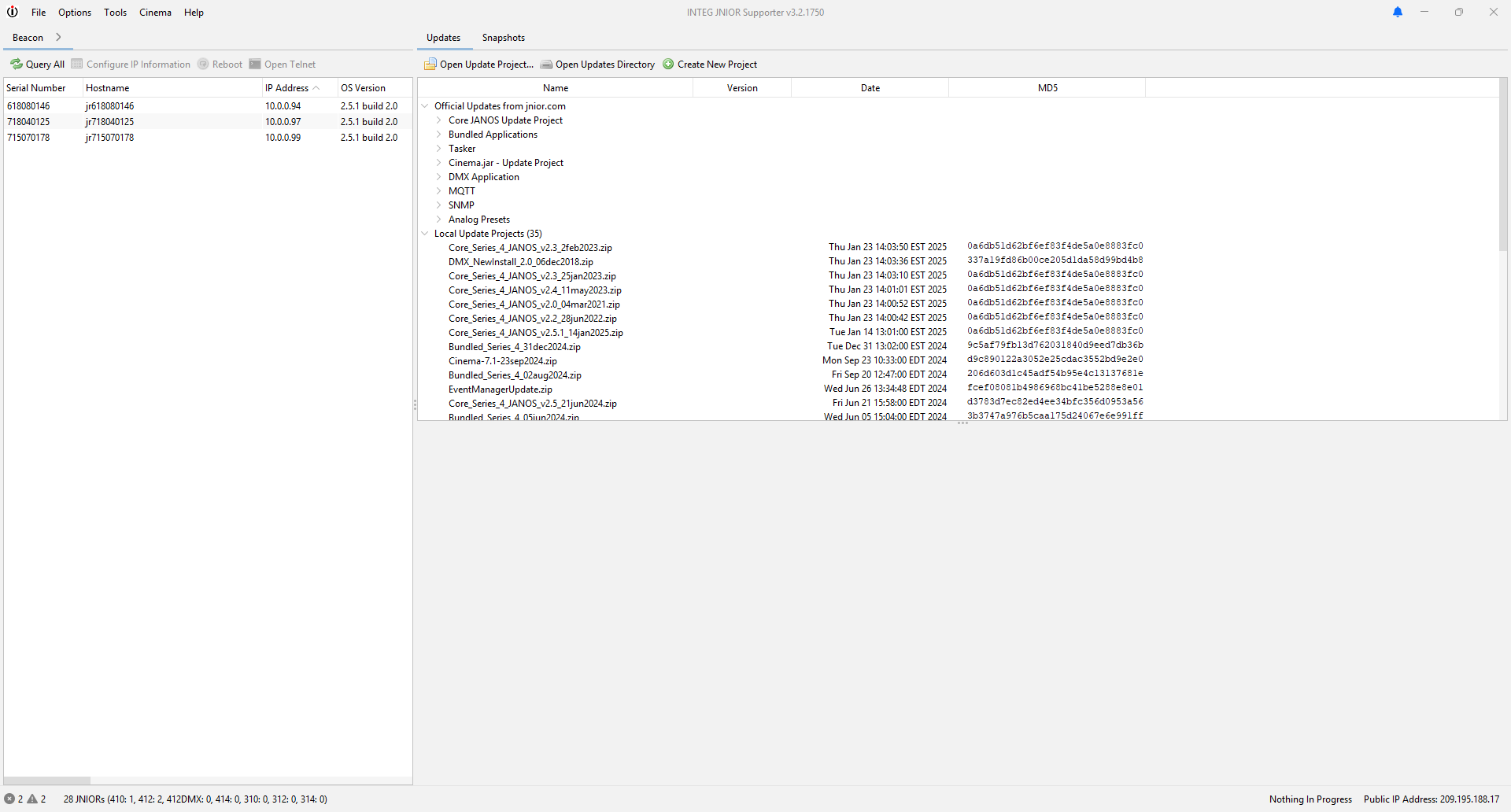Select the jr718040125 device row
Image resolution: width=1511 pixels, height=812 pixels.
coord(109,122)
